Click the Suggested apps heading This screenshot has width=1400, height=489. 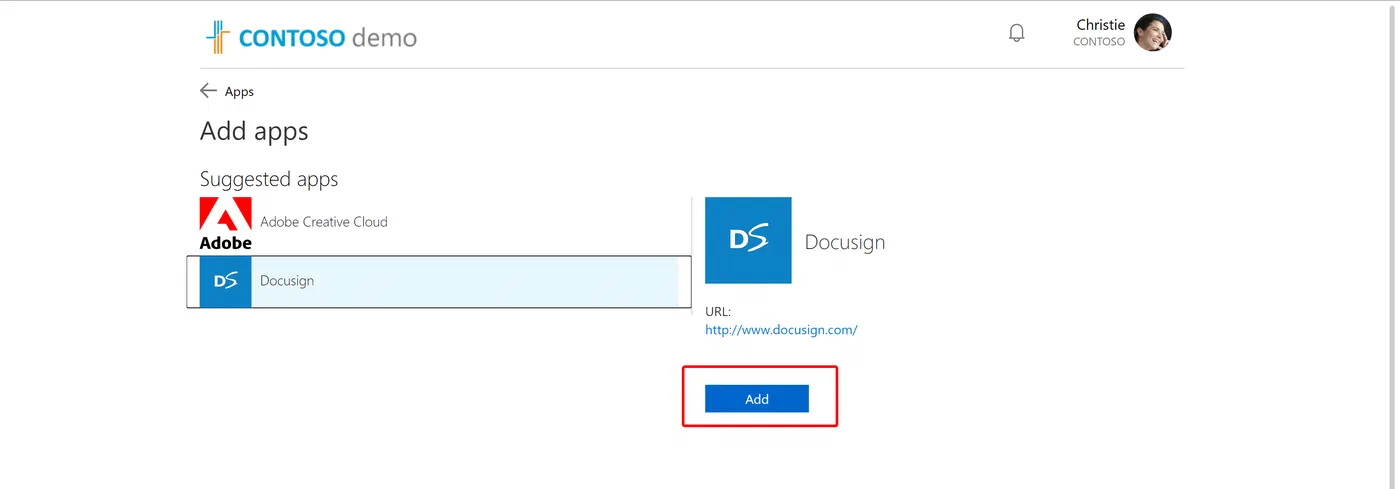click(x=269, y=179)
